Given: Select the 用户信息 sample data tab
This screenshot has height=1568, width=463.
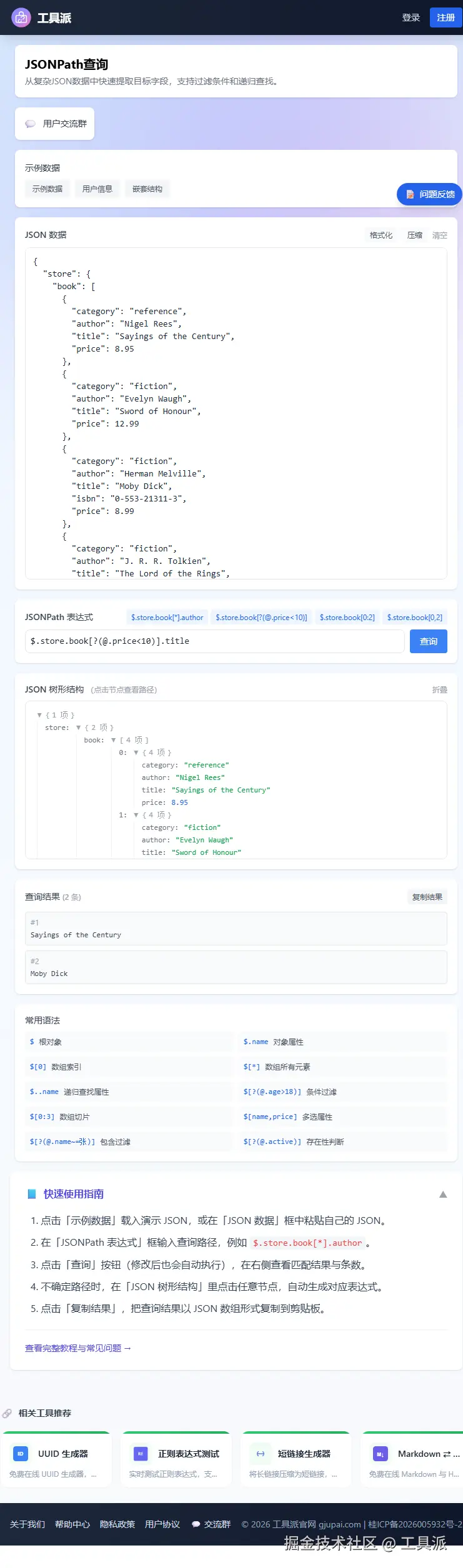Looking at the screenshot, I should 97,189.
